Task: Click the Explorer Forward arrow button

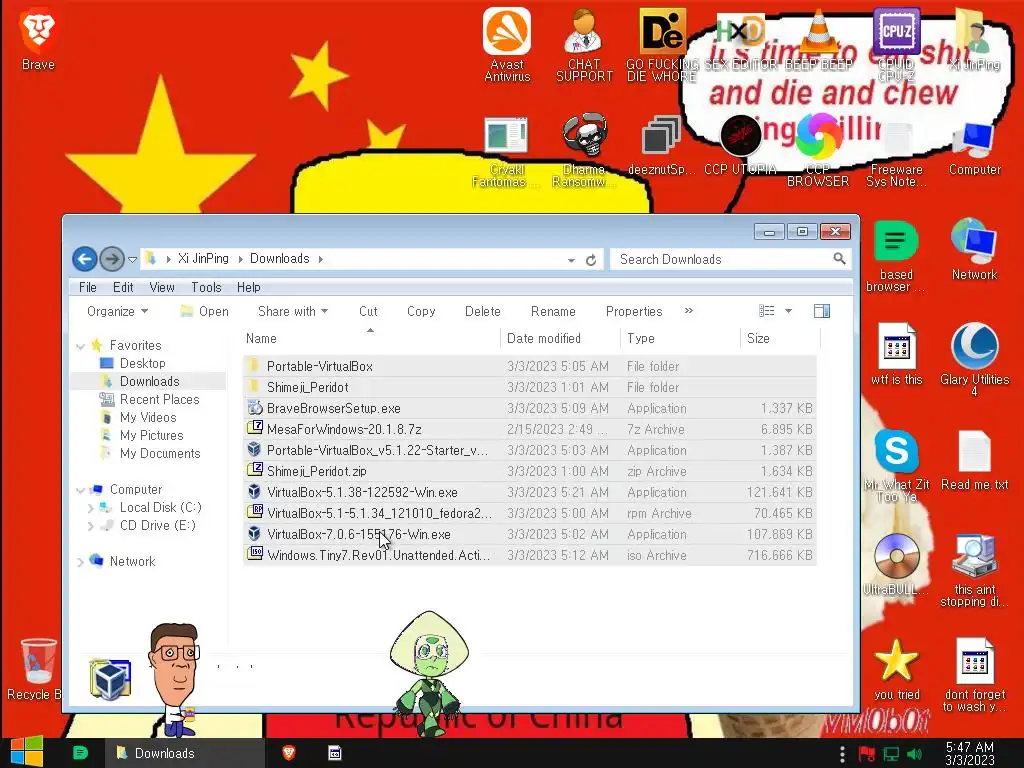Action: pos(112,259)
